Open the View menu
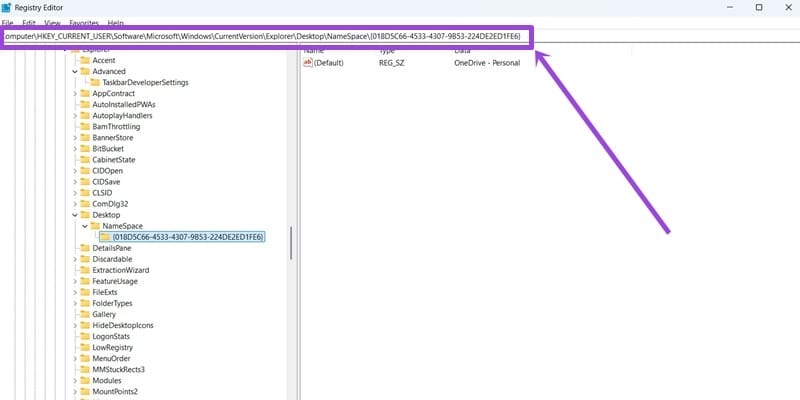This screenshot has width=800, height=400. coord(52,23)
